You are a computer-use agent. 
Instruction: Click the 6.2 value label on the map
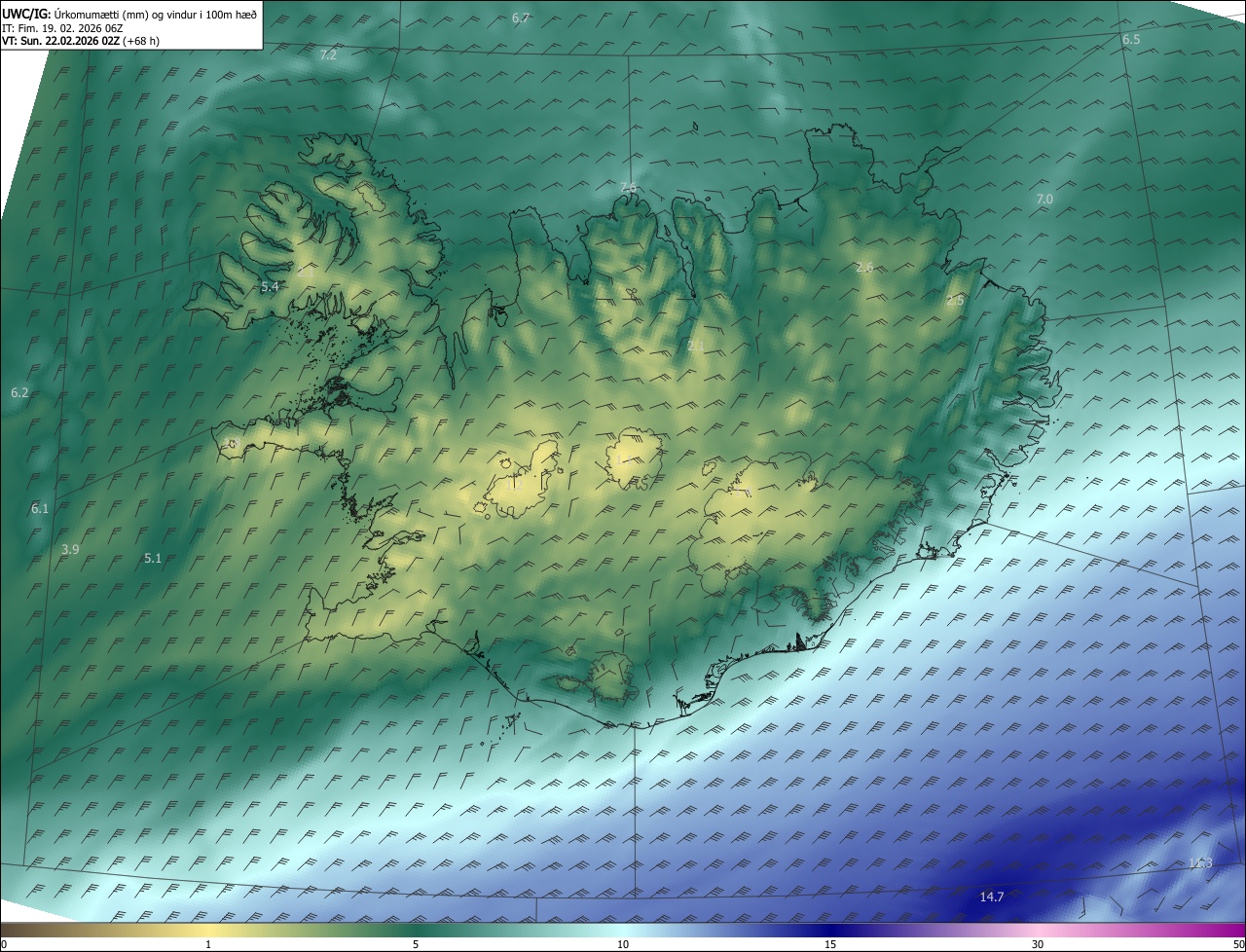click(x=19, y=392)
